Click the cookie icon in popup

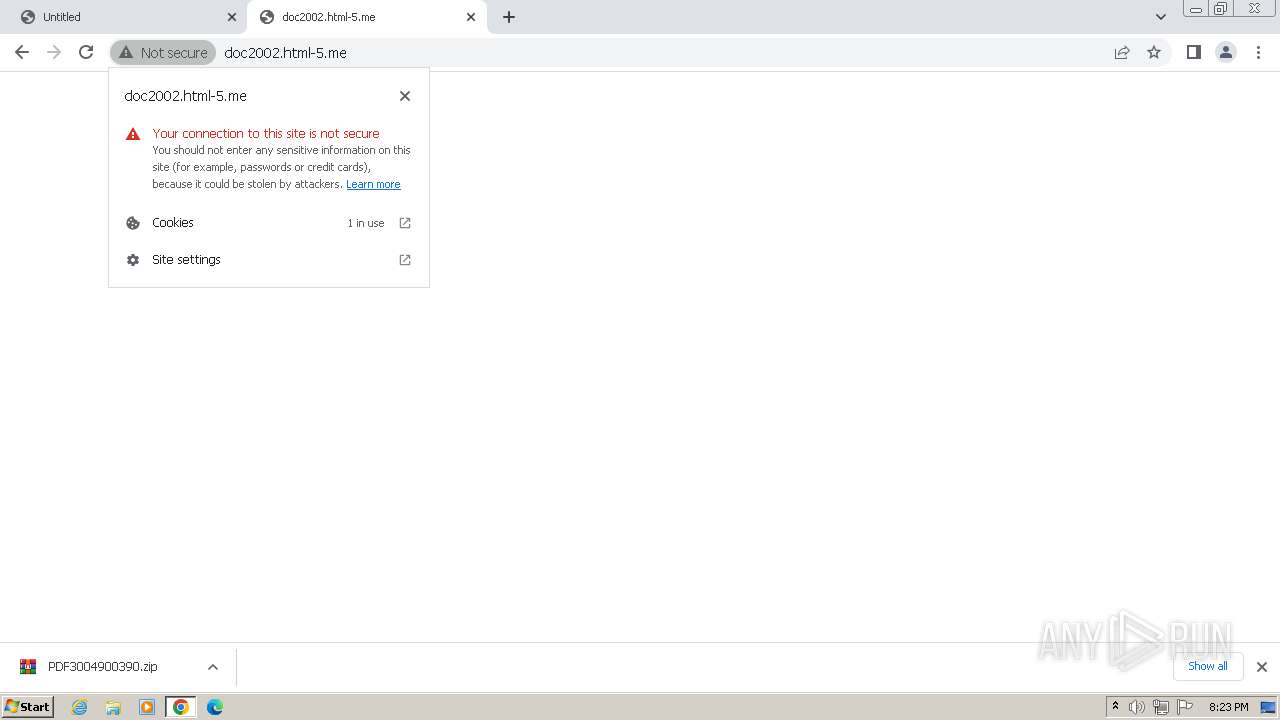click(132, 223)
